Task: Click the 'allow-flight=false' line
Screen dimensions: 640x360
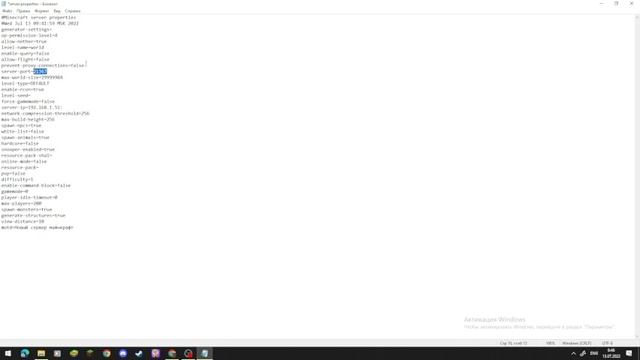Action: 25,60
